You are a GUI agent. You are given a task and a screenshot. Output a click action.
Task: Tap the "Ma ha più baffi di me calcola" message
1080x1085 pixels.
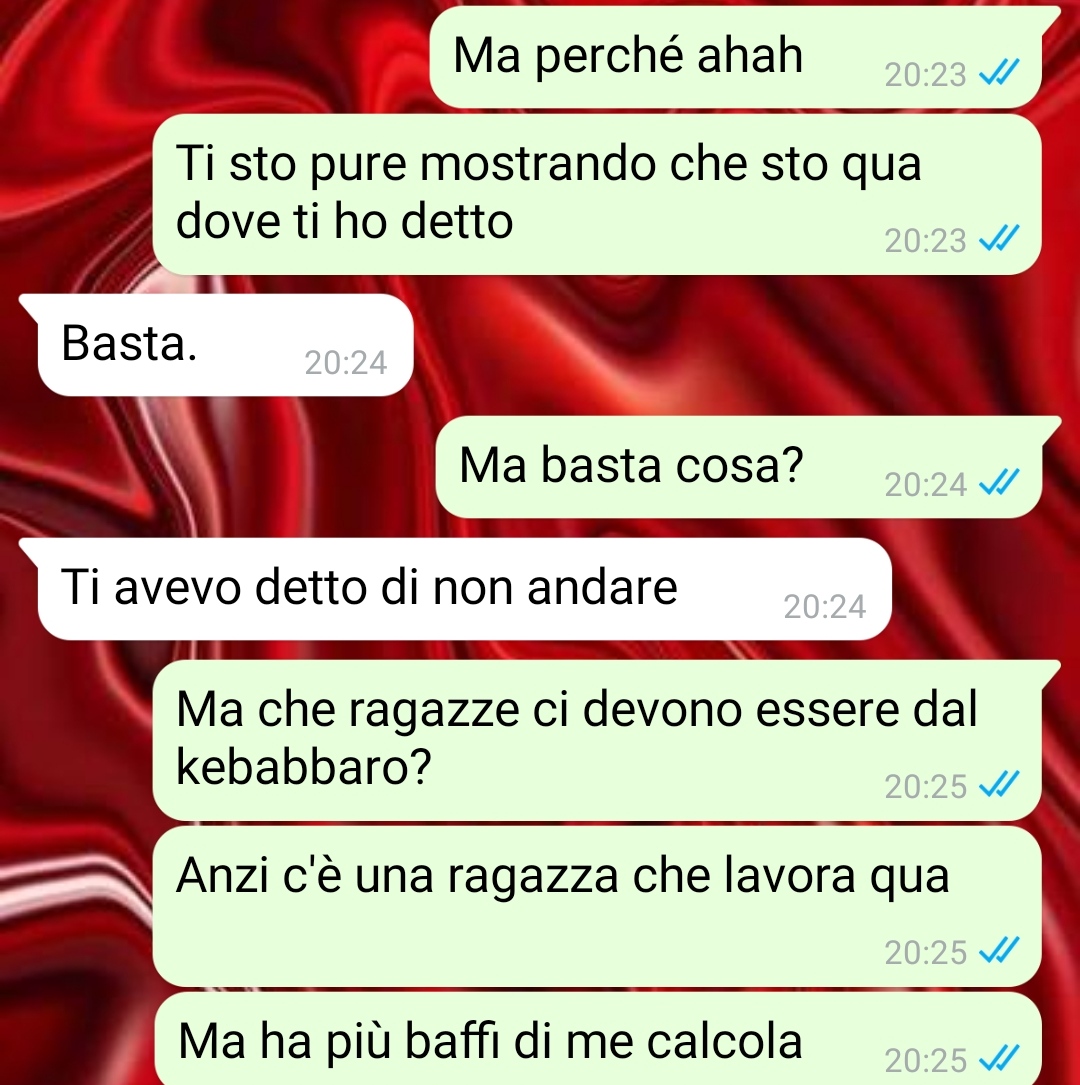(x=597, y=1039)
